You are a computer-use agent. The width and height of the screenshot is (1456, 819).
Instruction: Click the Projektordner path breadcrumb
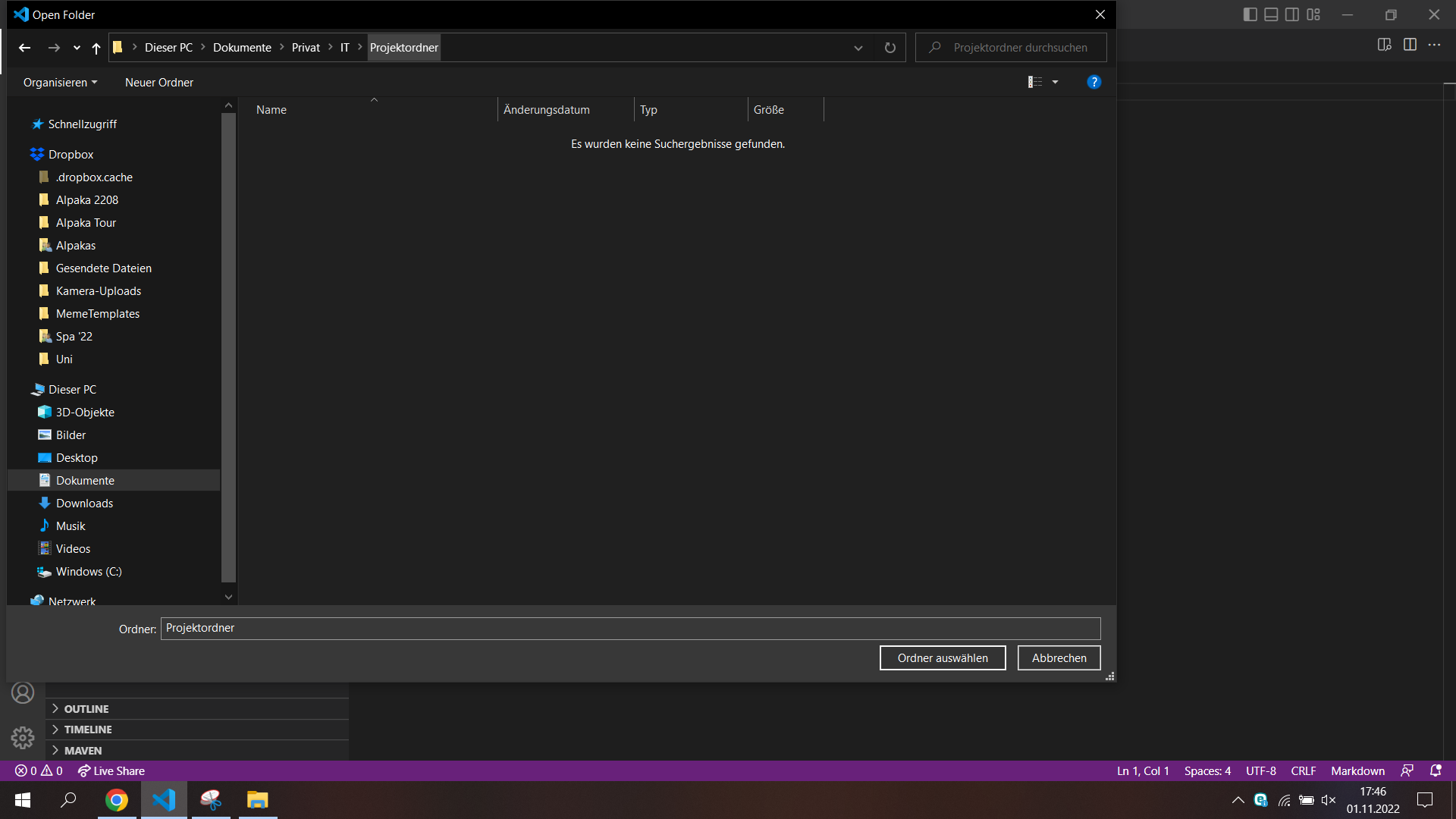404,47
